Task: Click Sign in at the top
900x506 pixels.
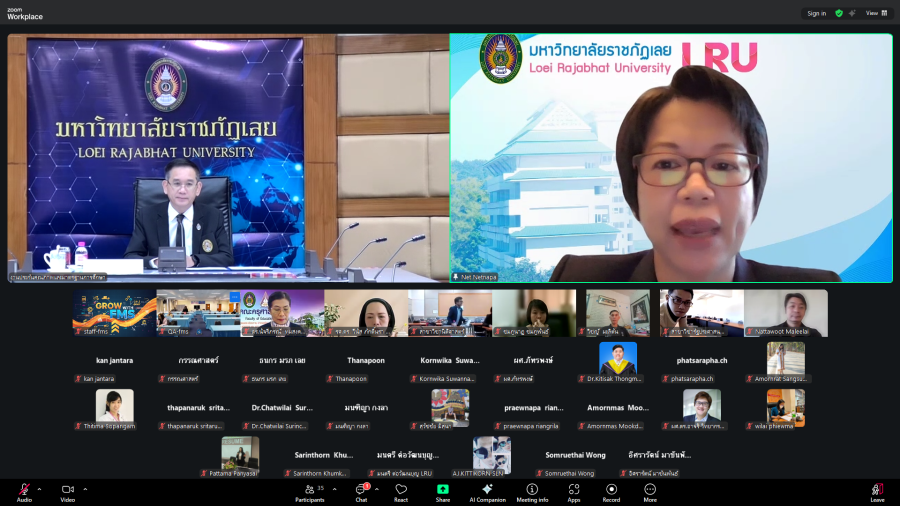Action: click(x=817, y=13)
